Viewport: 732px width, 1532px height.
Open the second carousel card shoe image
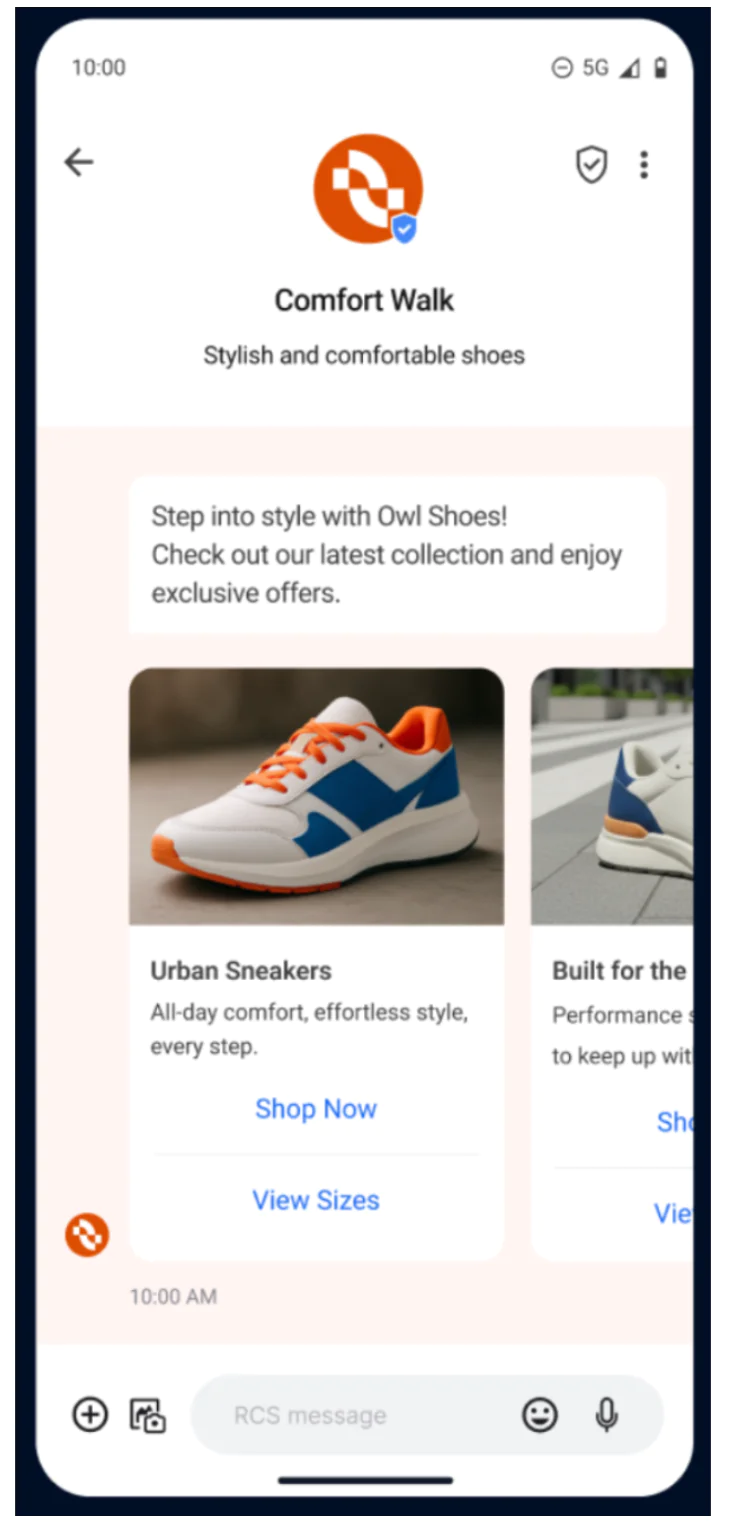(x=612, y=796)
